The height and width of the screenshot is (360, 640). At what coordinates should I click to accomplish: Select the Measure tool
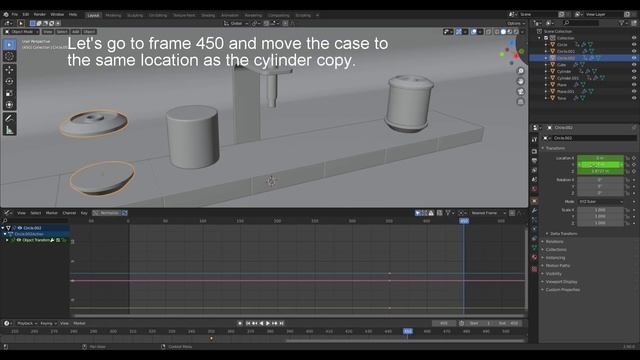coord(9,130)
